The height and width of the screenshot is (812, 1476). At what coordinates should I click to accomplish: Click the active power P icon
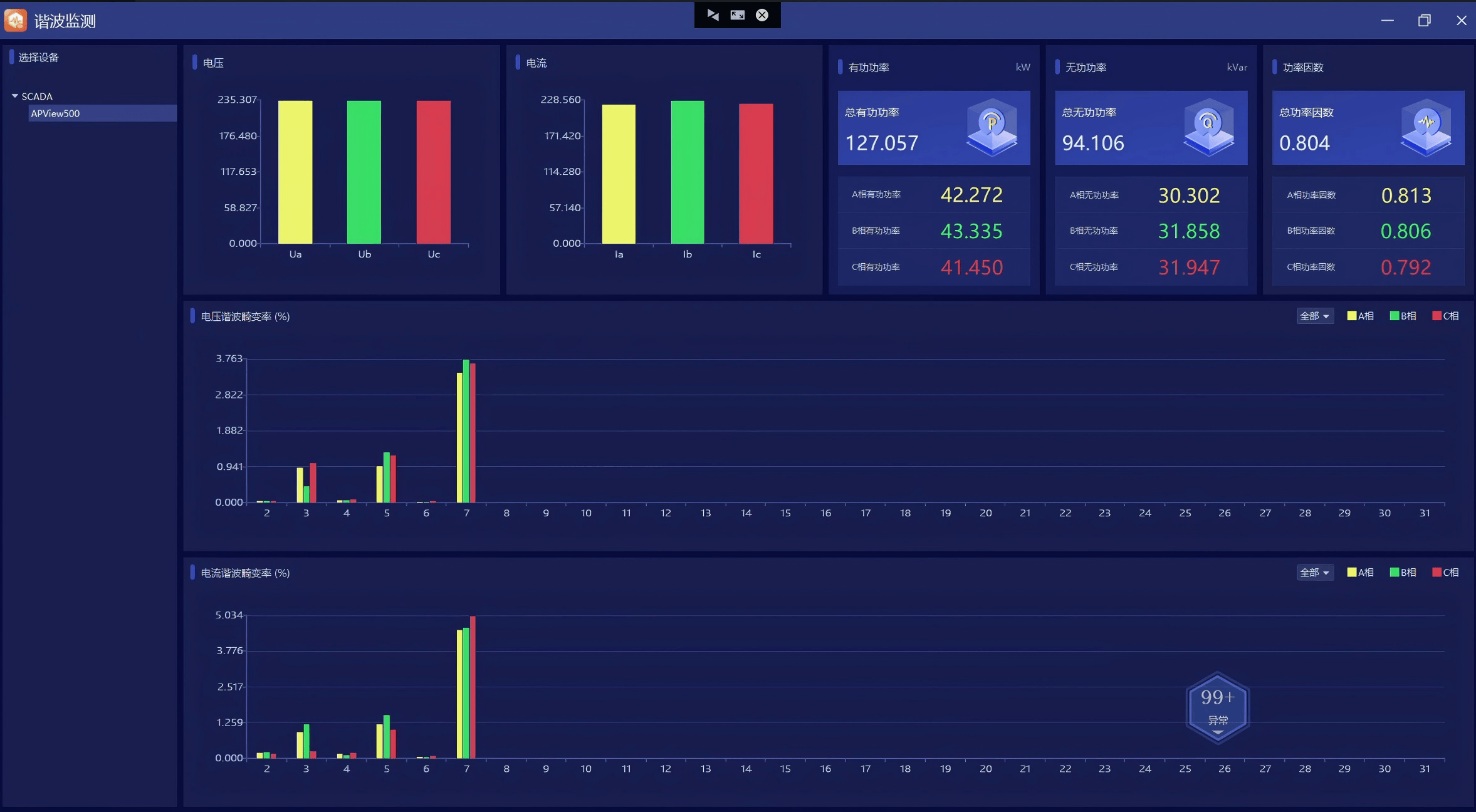coord(991,127)
